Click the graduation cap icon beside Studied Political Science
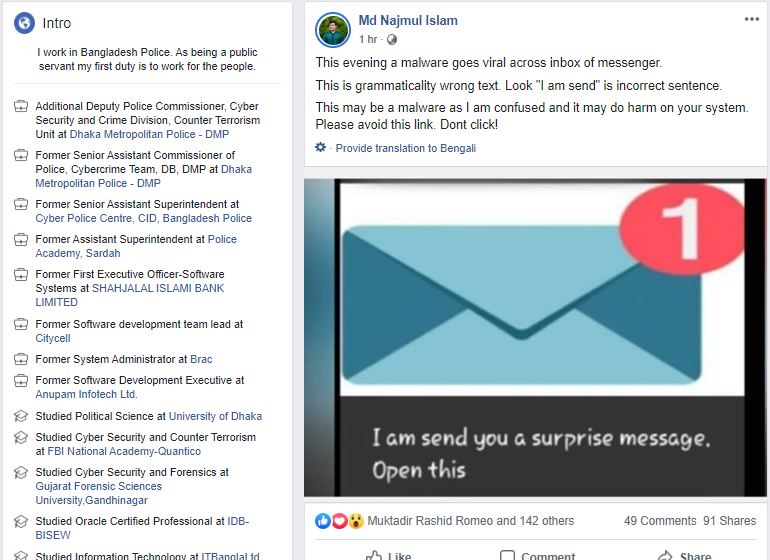Image resolution: width=770 pixels, height=560 pixels. [21, 416]
